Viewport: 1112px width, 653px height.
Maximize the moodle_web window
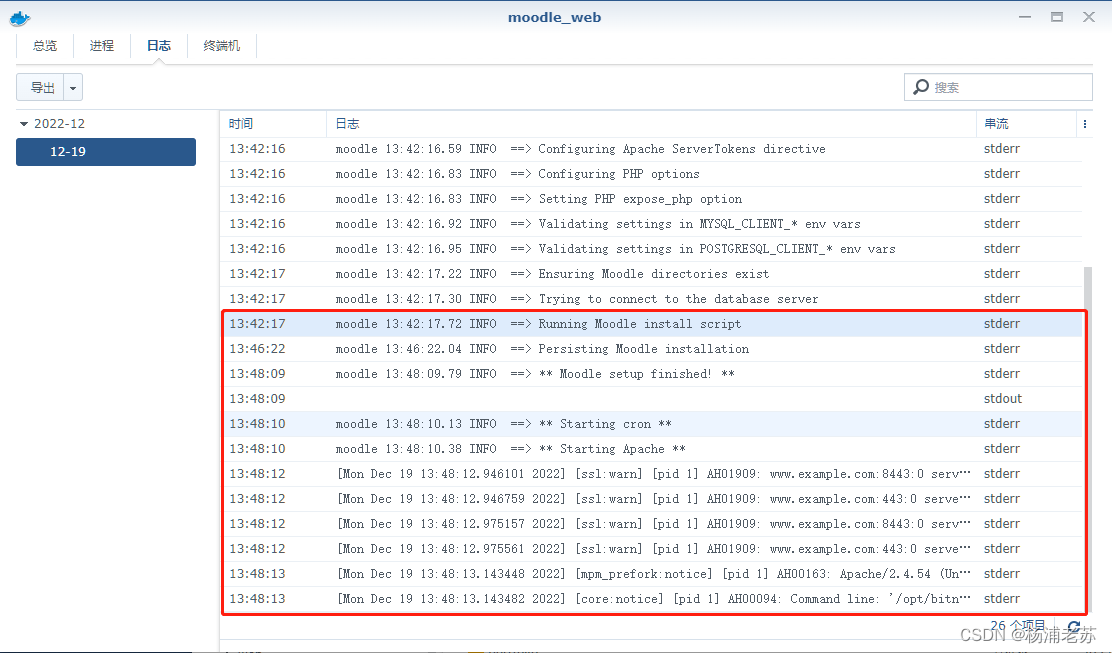(x=1057, y=17)
